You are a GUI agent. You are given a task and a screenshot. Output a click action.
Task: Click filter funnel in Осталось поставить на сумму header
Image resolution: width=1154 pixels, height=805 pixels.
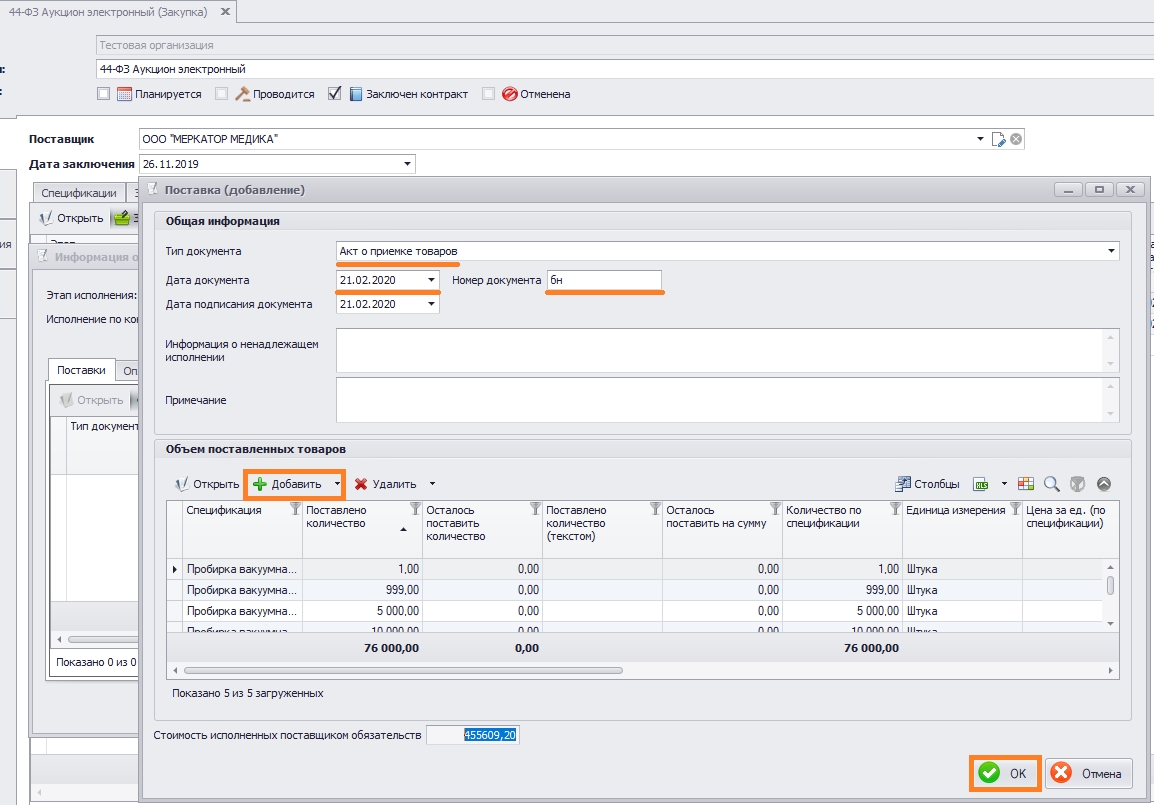(x=775, y=508)
